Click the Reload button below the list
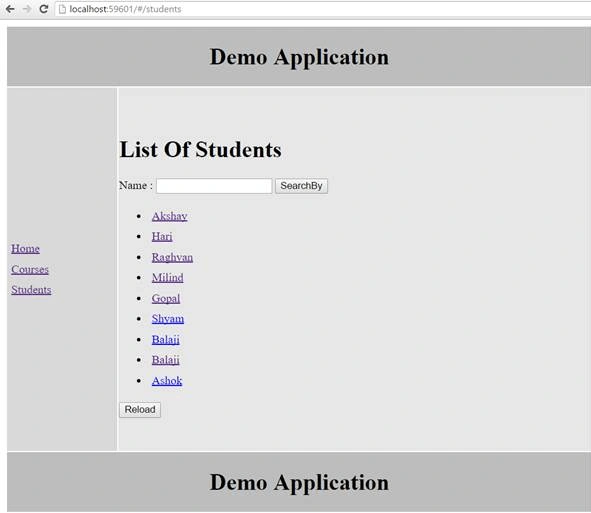This screenshot has width=591, height=513. click(x=140, y=410)
